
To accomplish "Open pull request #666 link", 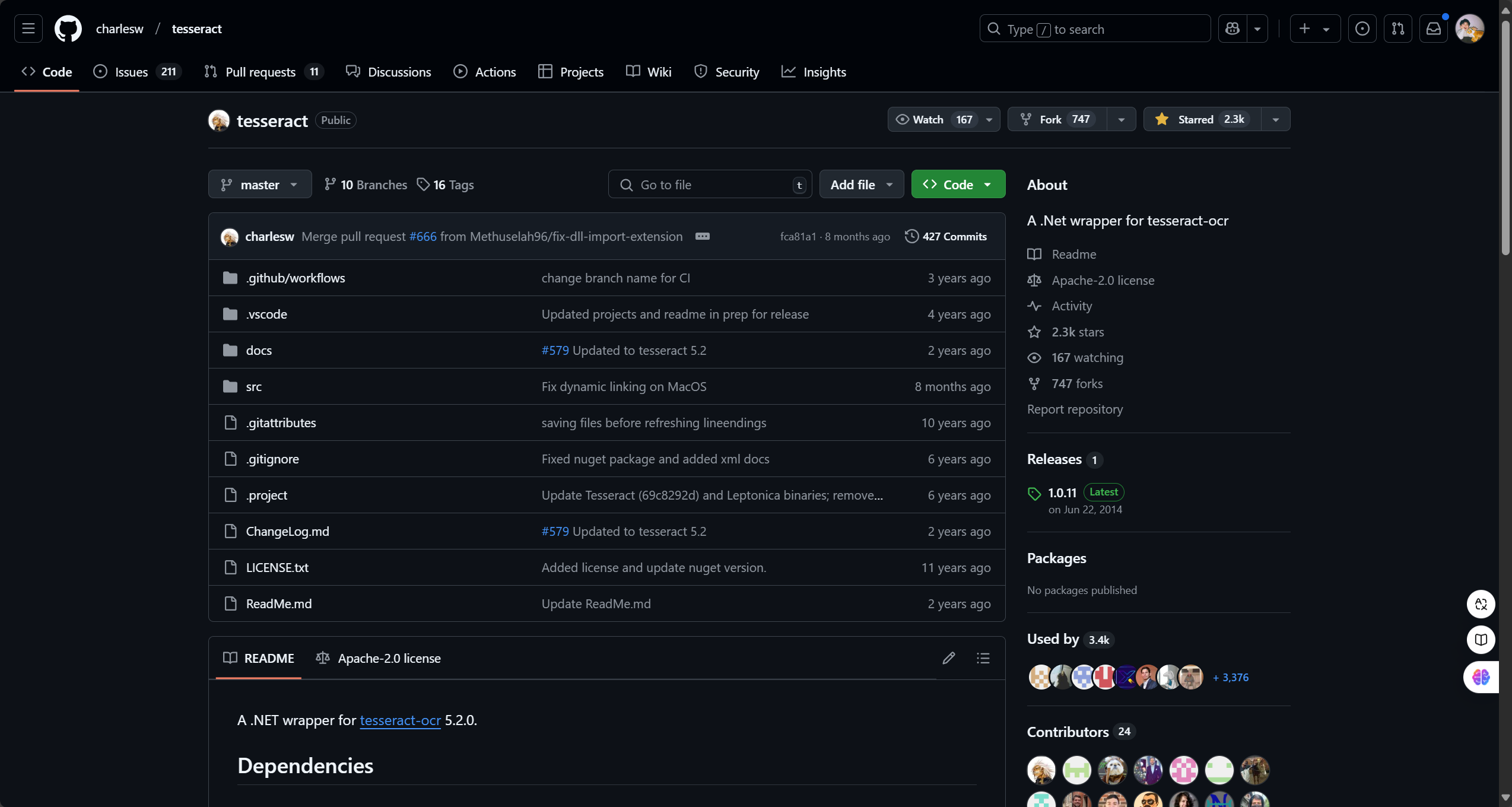I will pyautogui.click(x=423, y=236).
